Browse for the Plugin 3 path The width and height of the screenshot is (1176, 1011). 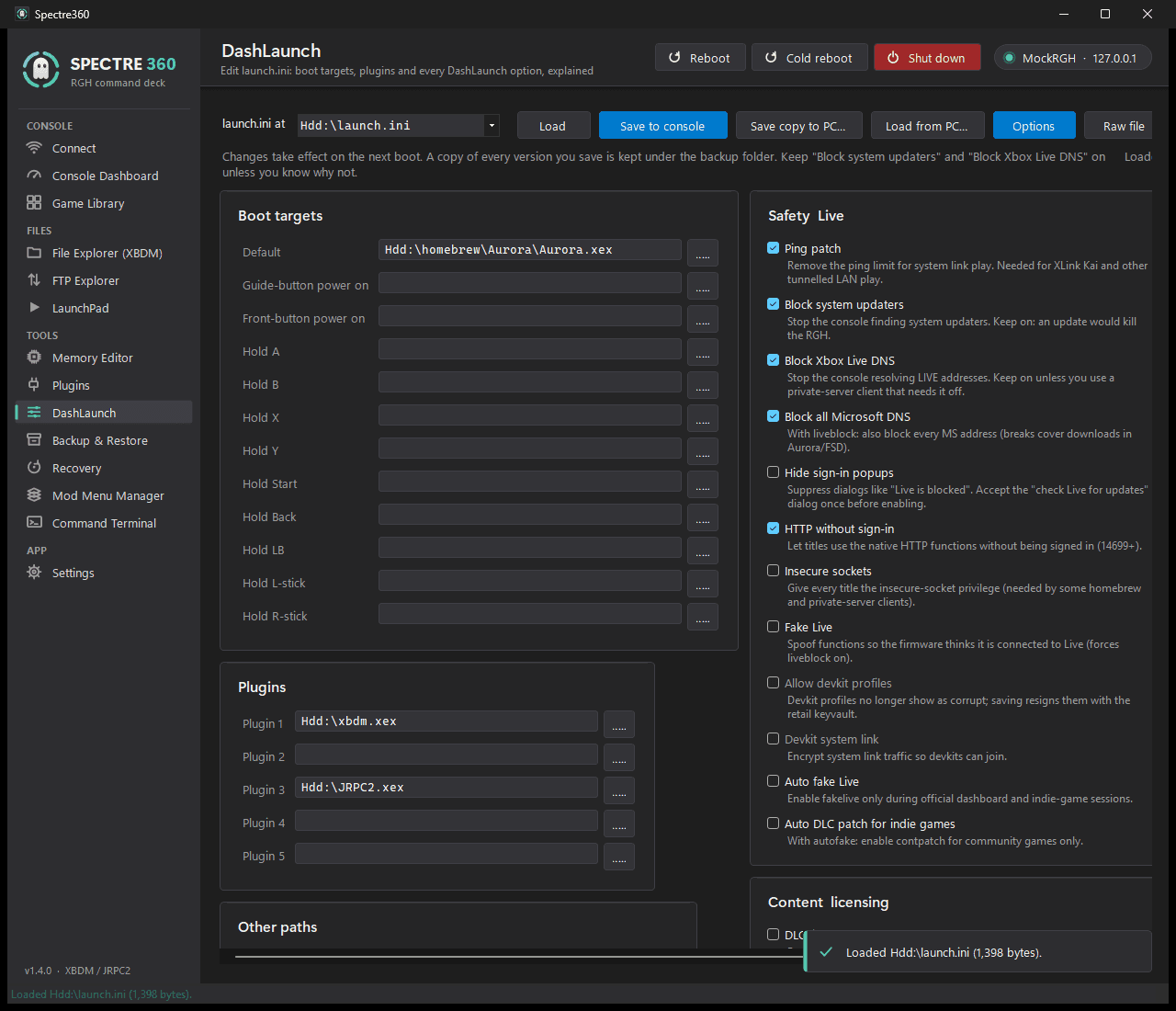(x=619, y=790)
